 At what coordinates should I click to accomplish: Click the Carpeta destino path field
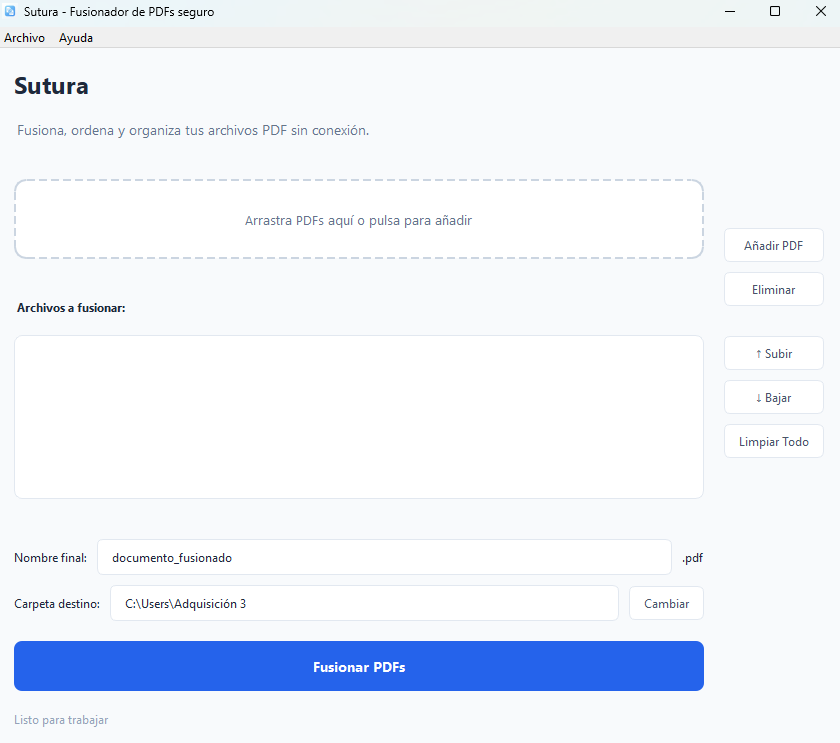tap(364, 603)
